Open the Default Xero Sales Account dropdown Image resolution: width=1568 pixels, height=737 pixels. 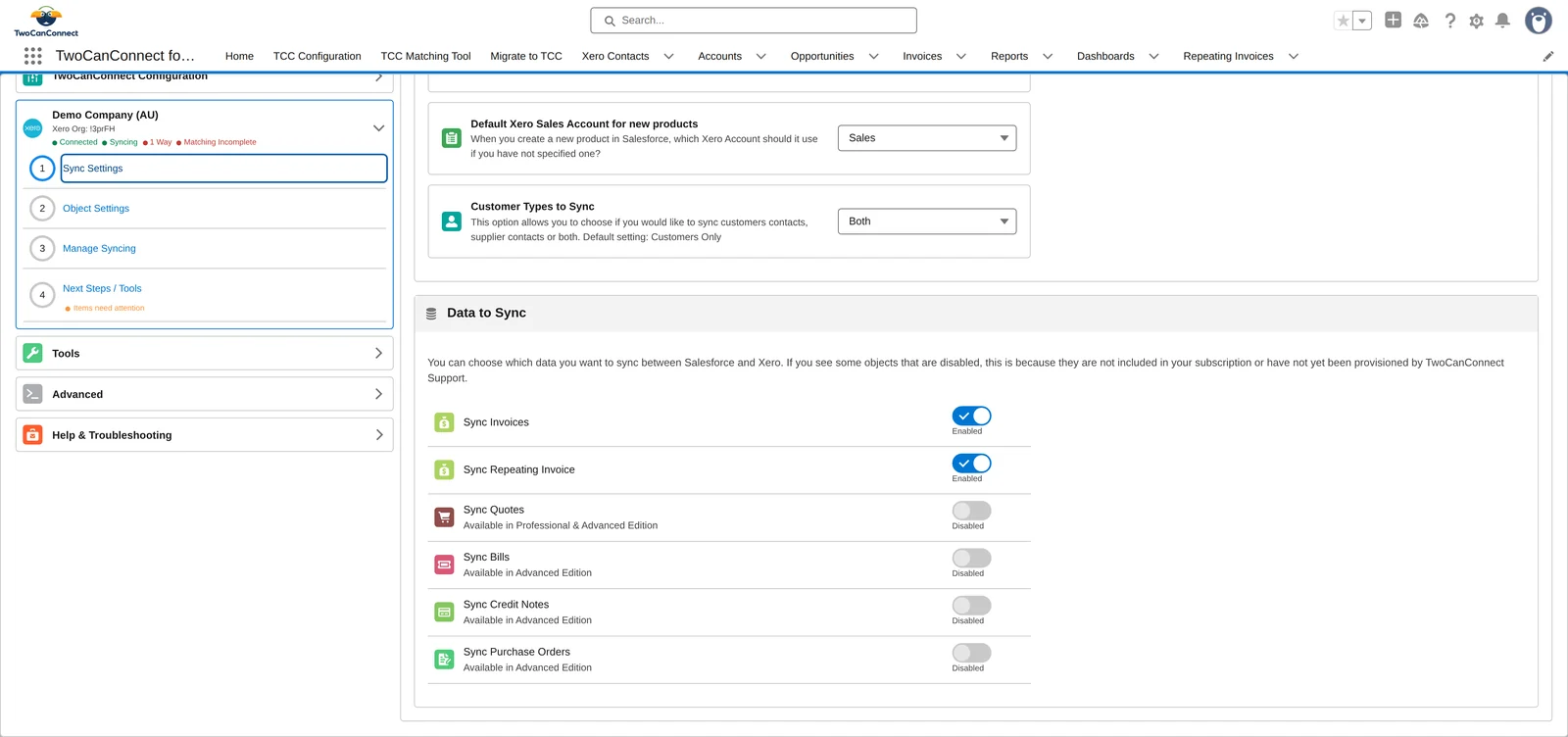927,138
